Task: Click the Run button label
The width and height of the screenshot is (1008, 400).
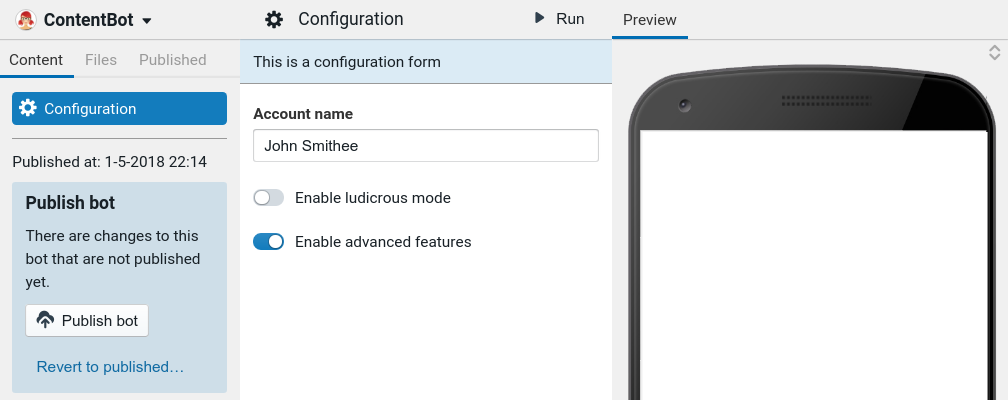Action: [x=570, y=18]
